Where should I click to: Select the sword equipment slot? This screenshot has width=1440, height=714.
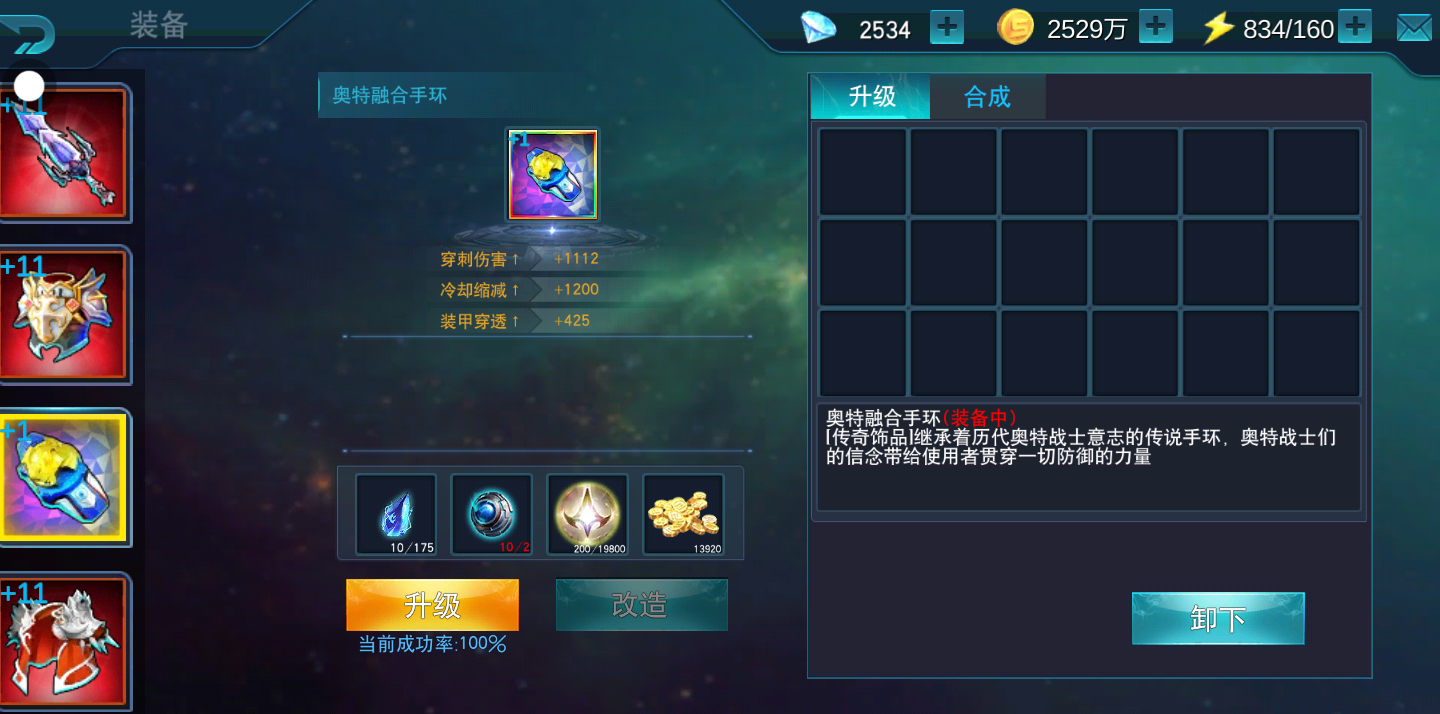pyautogui.click(x=64, y=152)
